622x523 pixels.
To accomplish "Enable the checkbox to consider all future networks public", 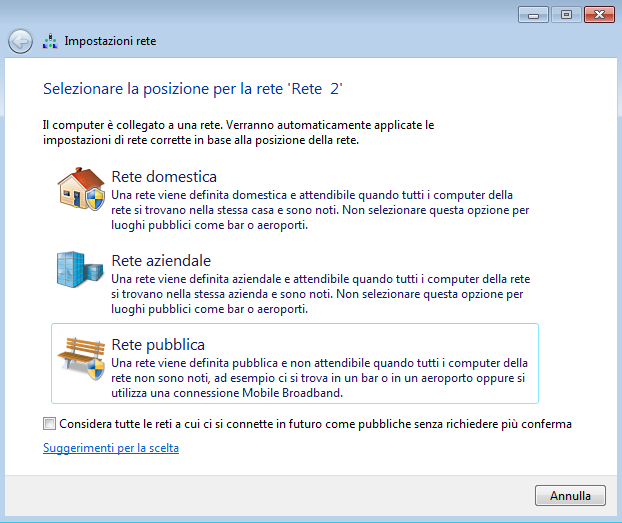I will [50, 423].
